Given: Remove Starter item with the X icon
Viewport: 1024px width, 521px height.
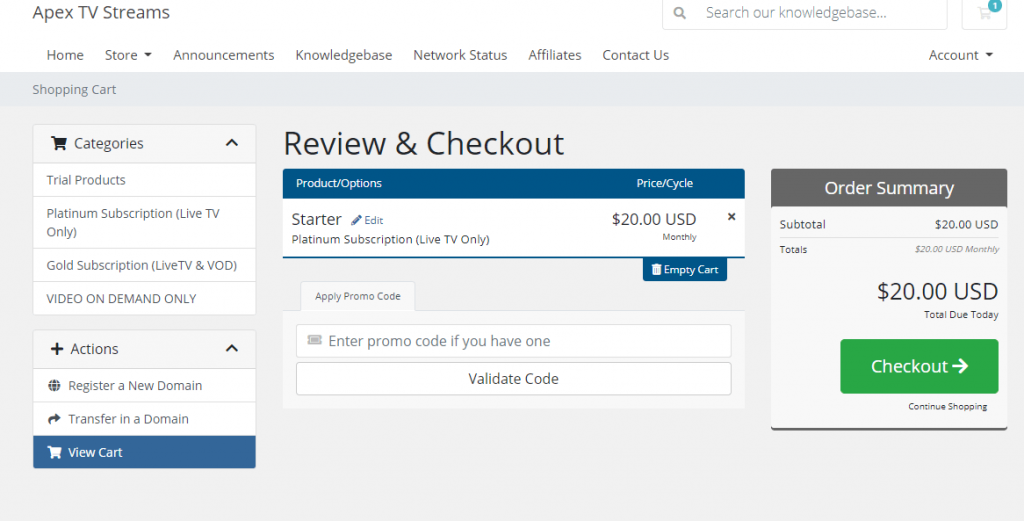Looking at the screenshot, I should (x=731, y=217).
